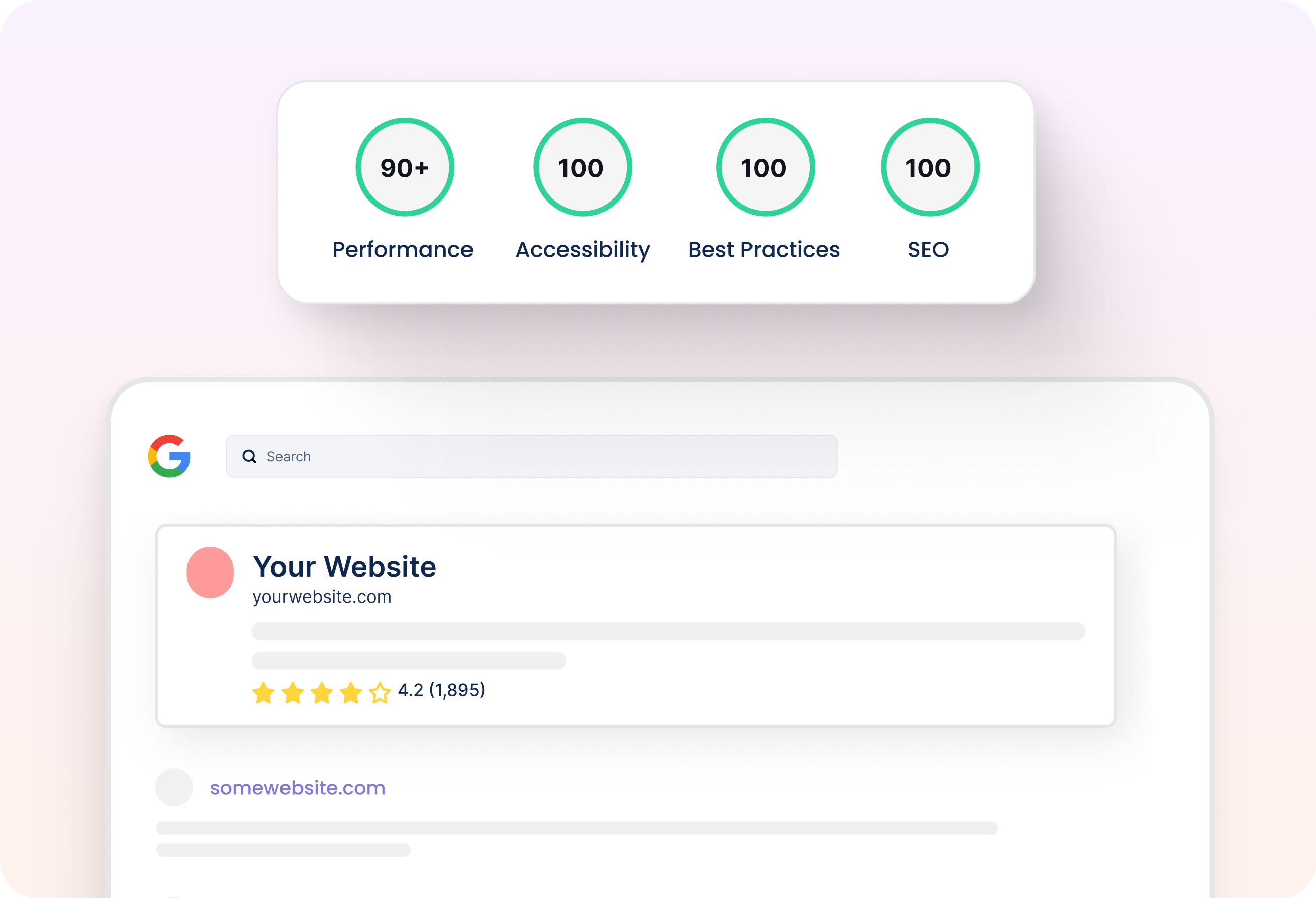The width and height of the screenshot is (1316, 898).
Task: Click the Best Practices label
Action: [764, 250]
